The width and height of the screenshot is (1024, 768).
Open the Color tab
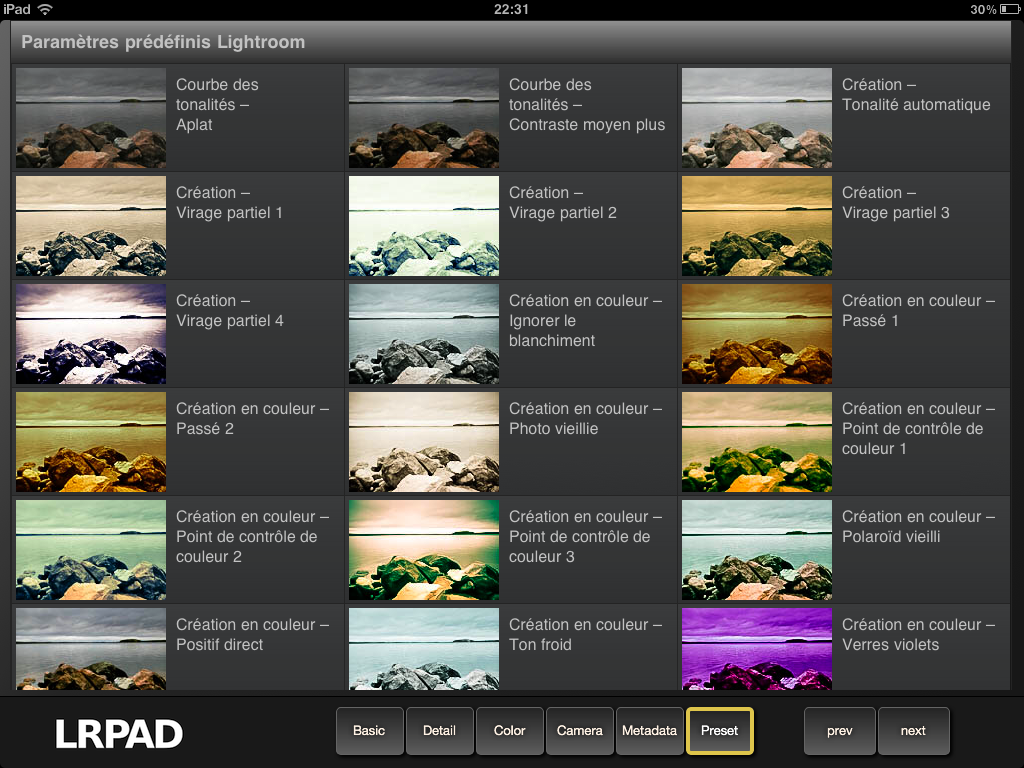(x=509, y=731)
